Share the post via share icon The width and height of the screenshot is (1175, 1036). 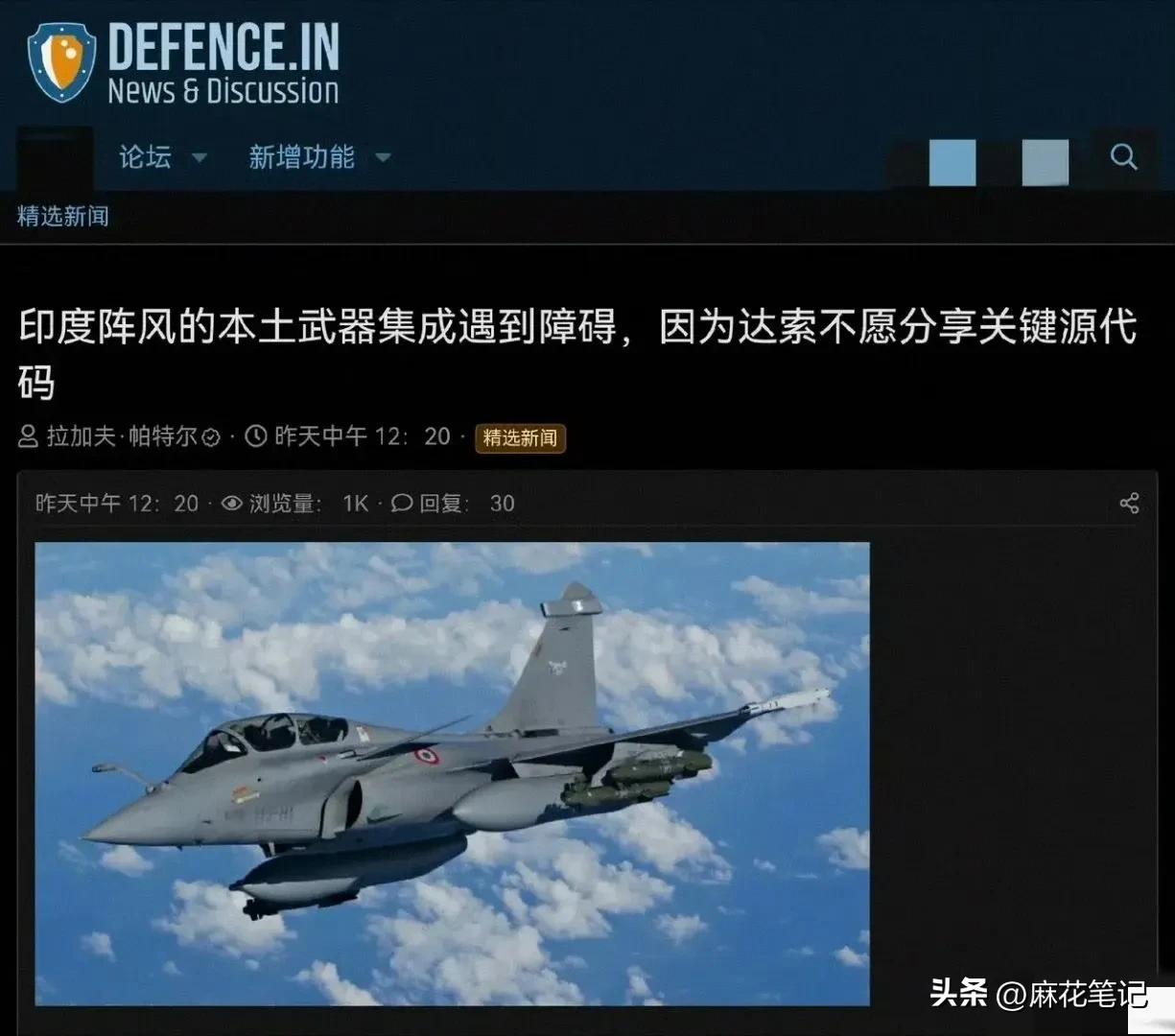1129,504
